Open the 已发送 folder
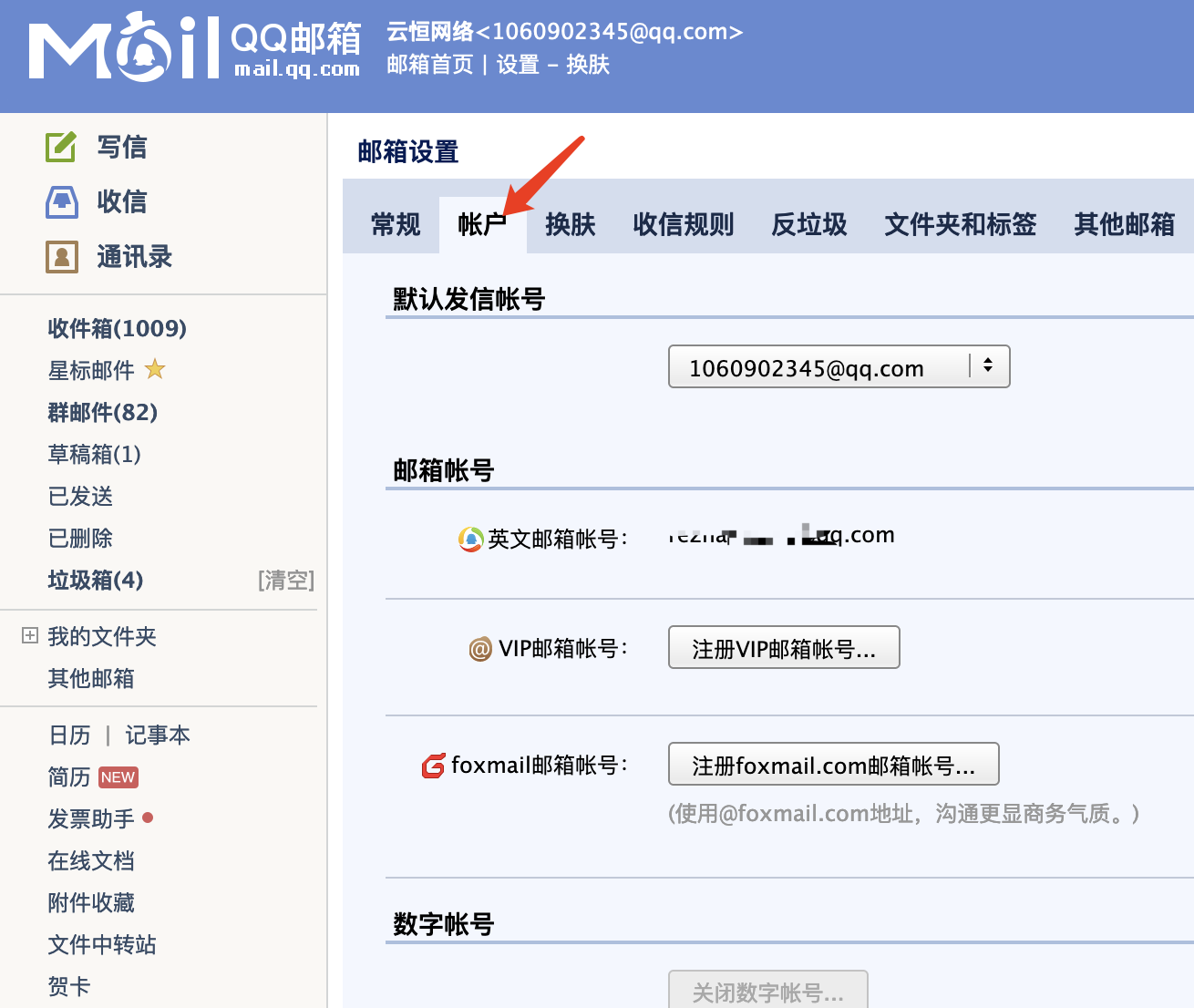 [80, 496]
